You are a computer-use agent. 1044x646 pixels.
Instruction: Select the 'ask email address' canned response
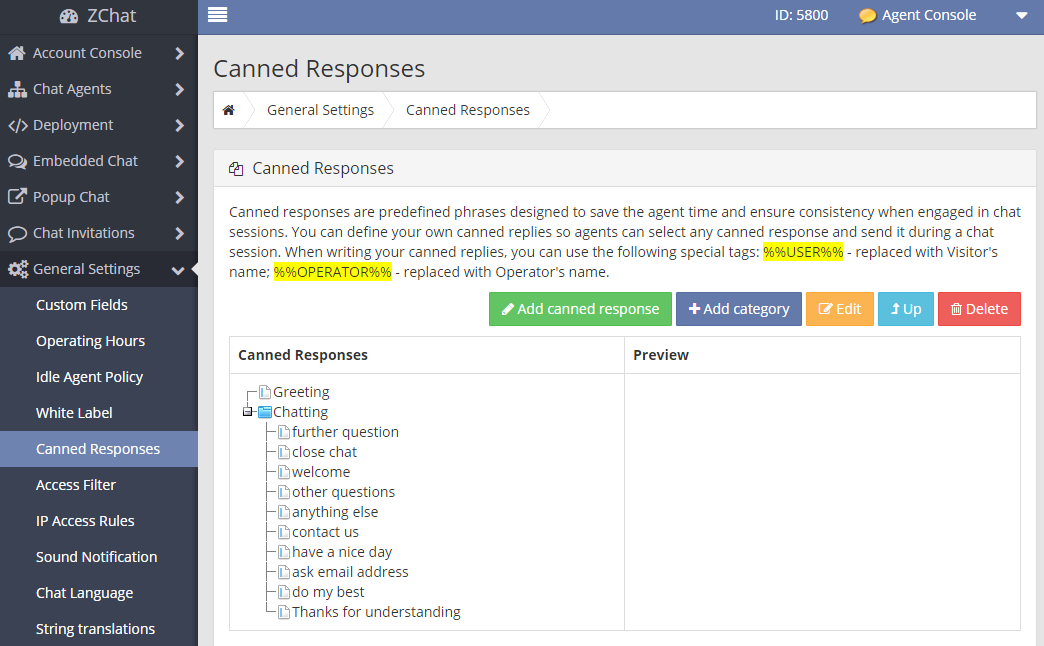point(350,572)
